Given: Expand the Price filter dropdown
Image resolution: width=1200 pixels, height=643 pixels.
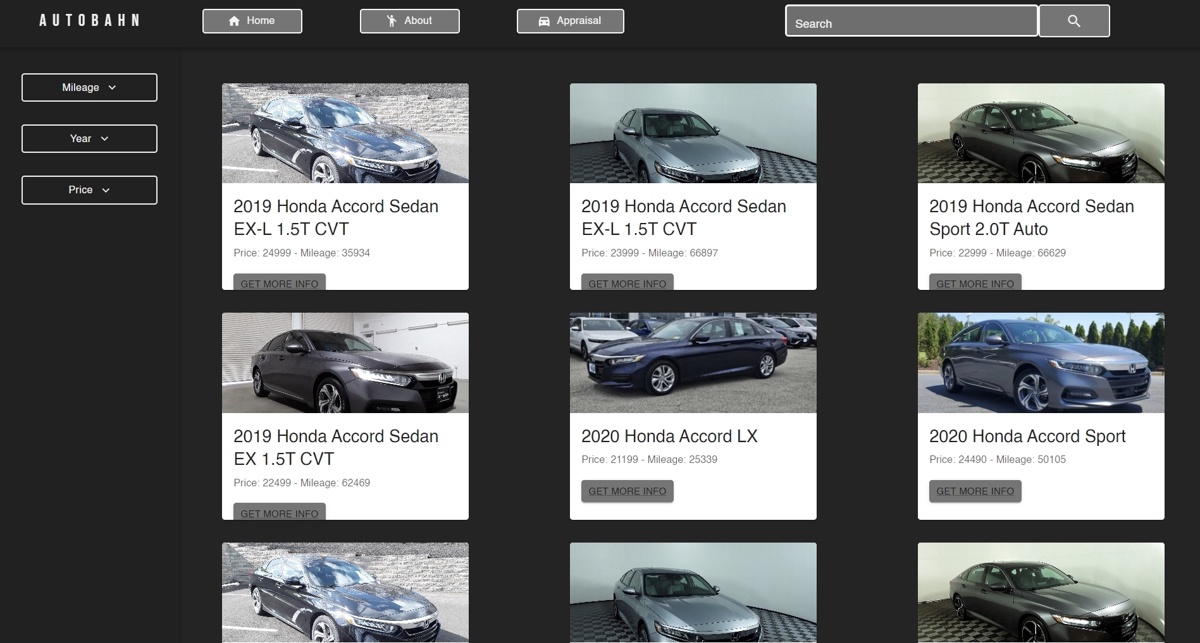Looking at the screenshot, I should pos(89,190).
